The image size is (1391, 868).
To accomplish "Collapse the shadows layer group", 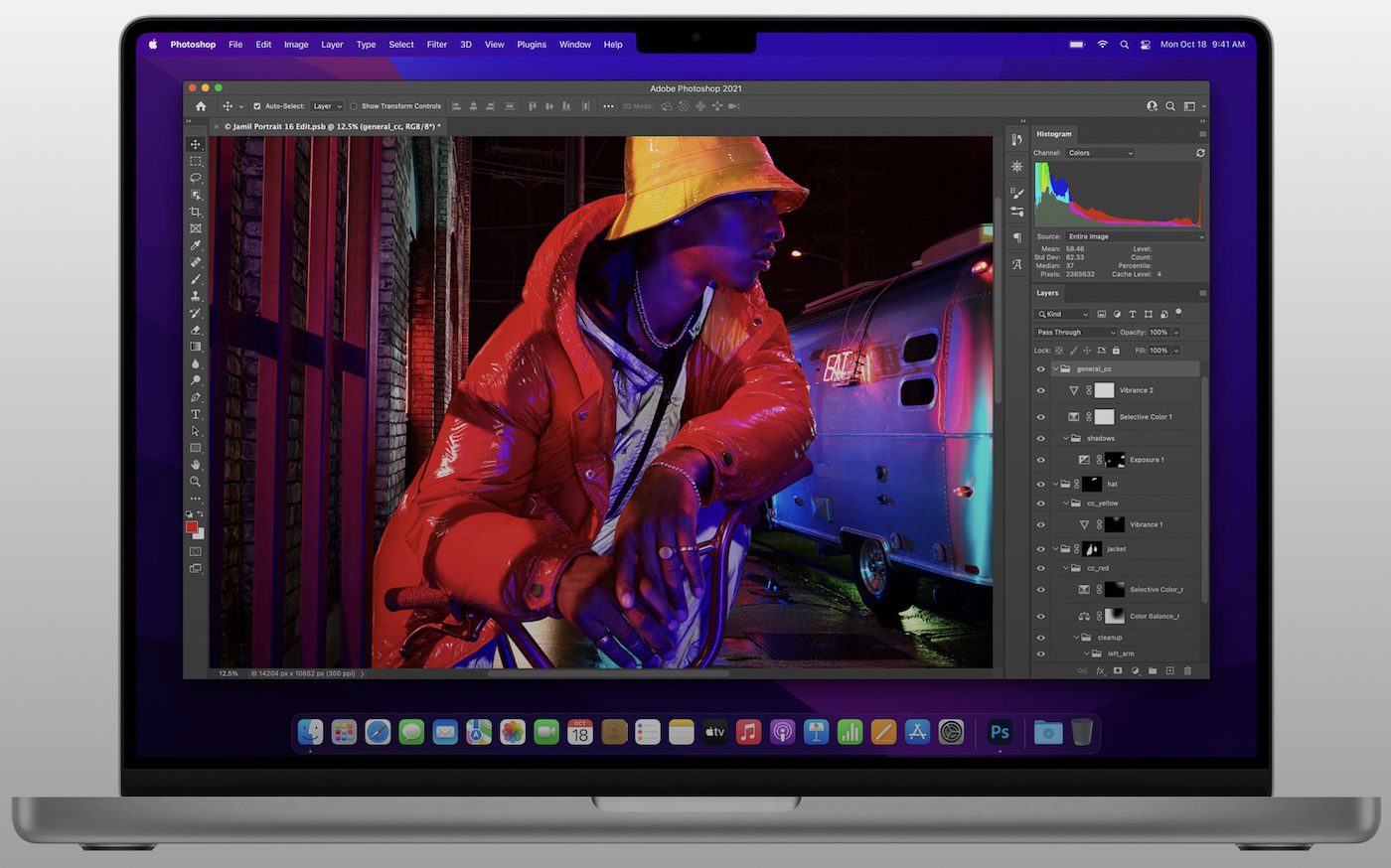I will point(1066,438).
